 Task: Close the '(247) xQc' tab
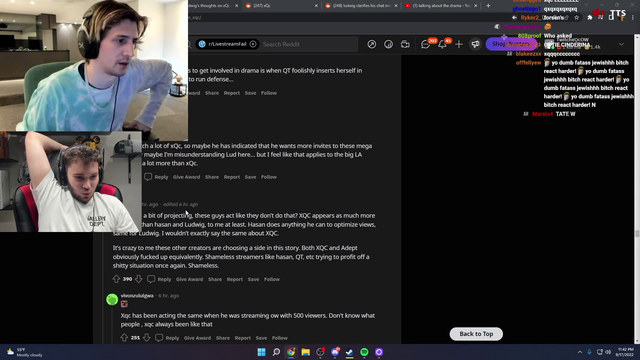coord(316,6)
